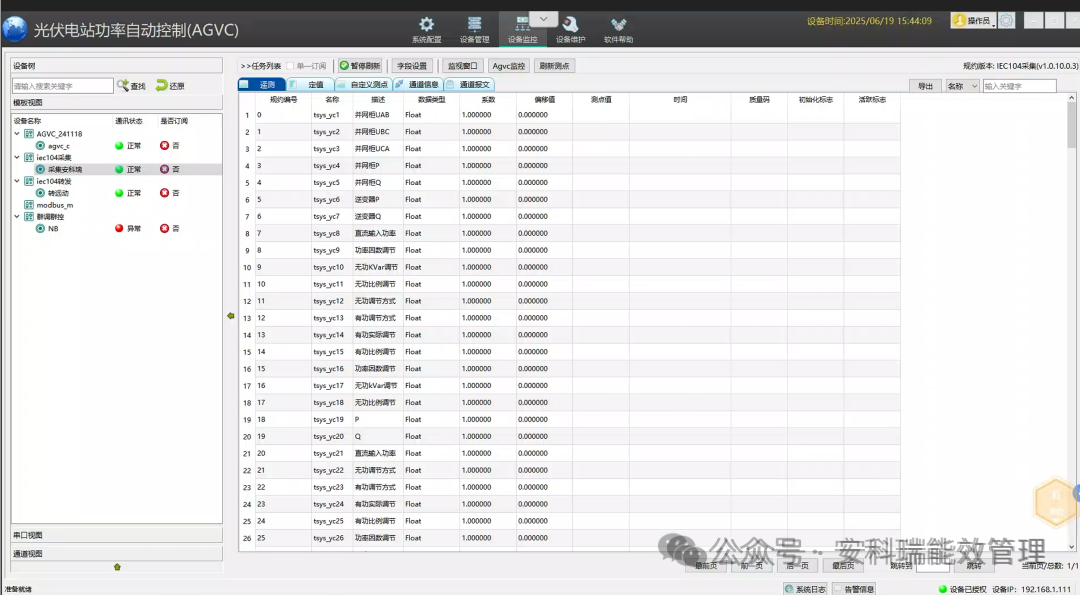Select 采集安科瑞 device node

click(x=65, y=169)
